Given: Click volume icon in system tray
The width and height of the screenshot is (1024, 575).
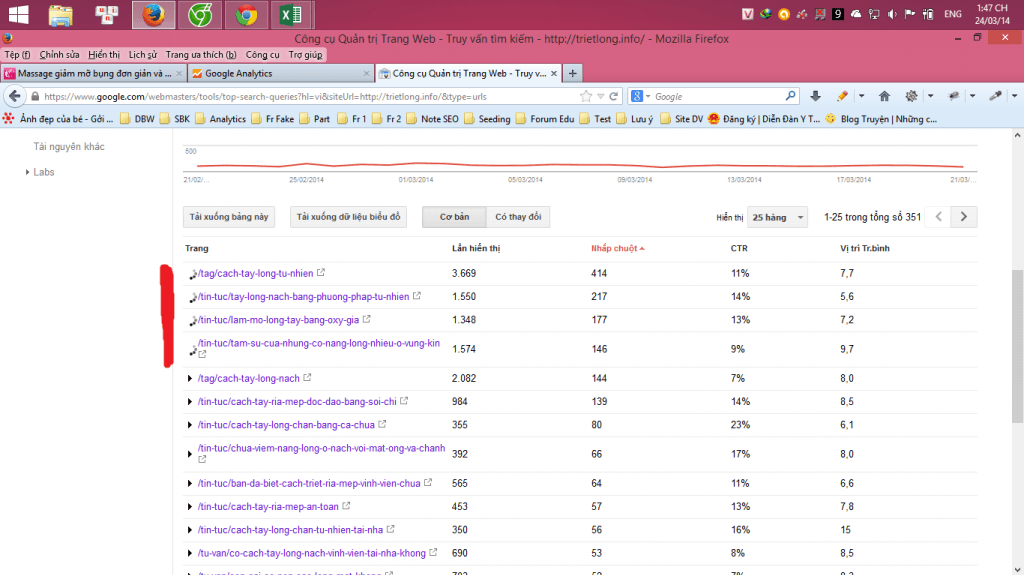Looking at the screenshot, I should pos(892,14).
